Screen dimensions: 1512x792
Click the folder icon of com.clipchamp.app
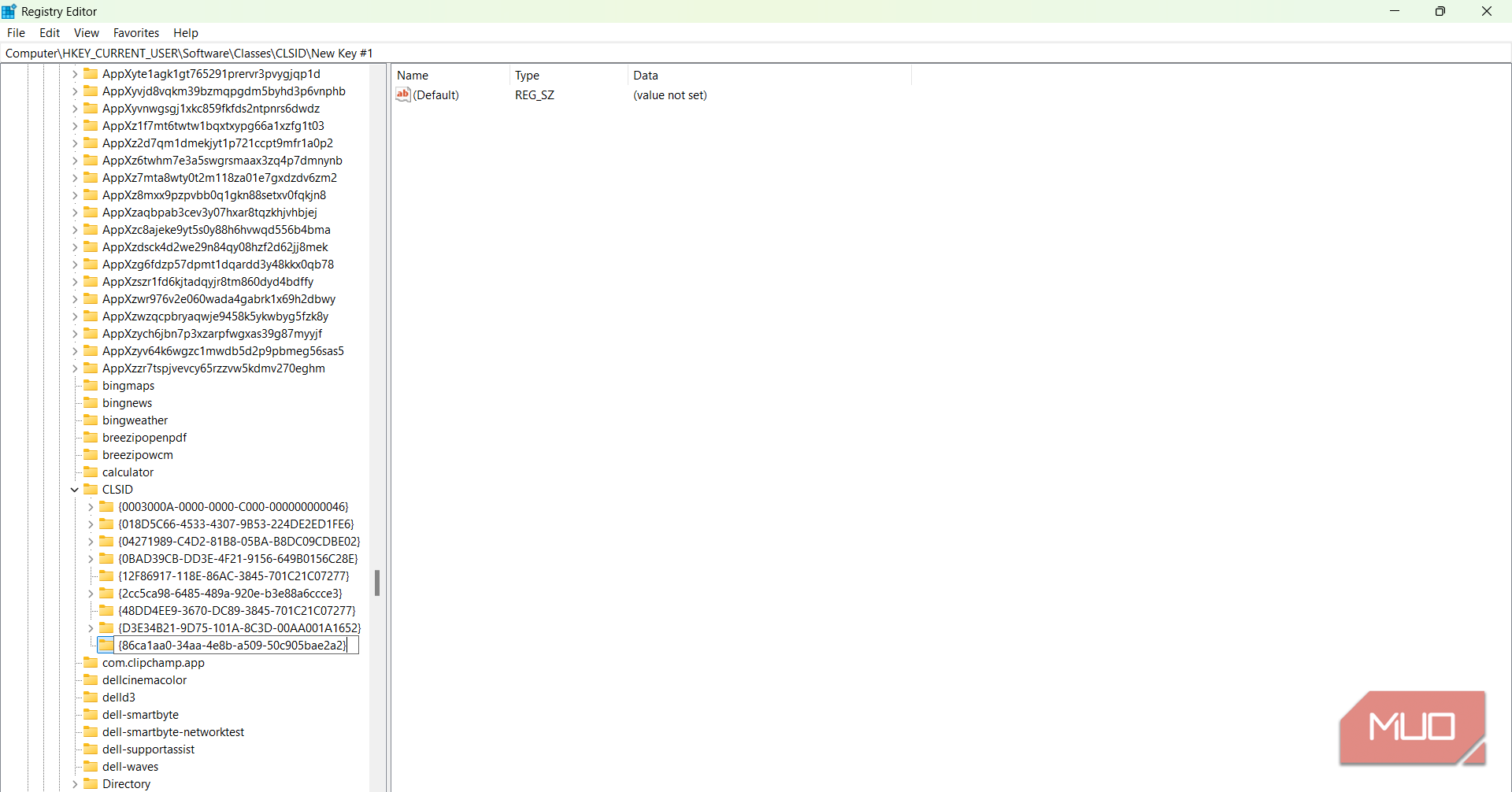(91, 662)
